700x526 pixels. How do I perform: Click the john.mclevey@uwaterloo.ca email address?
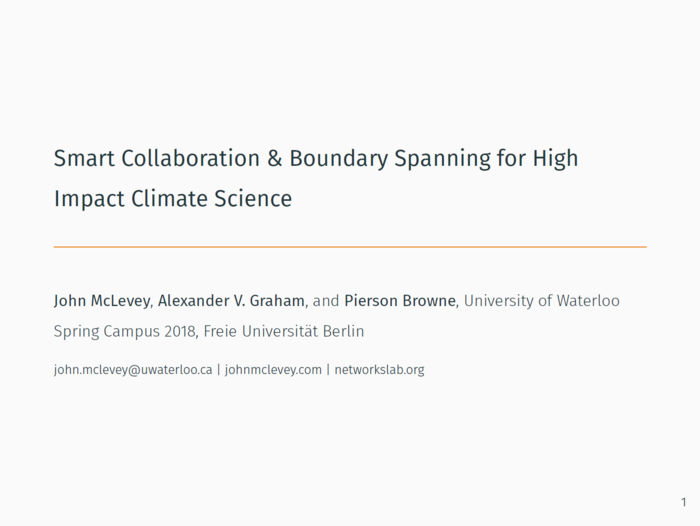132,370
